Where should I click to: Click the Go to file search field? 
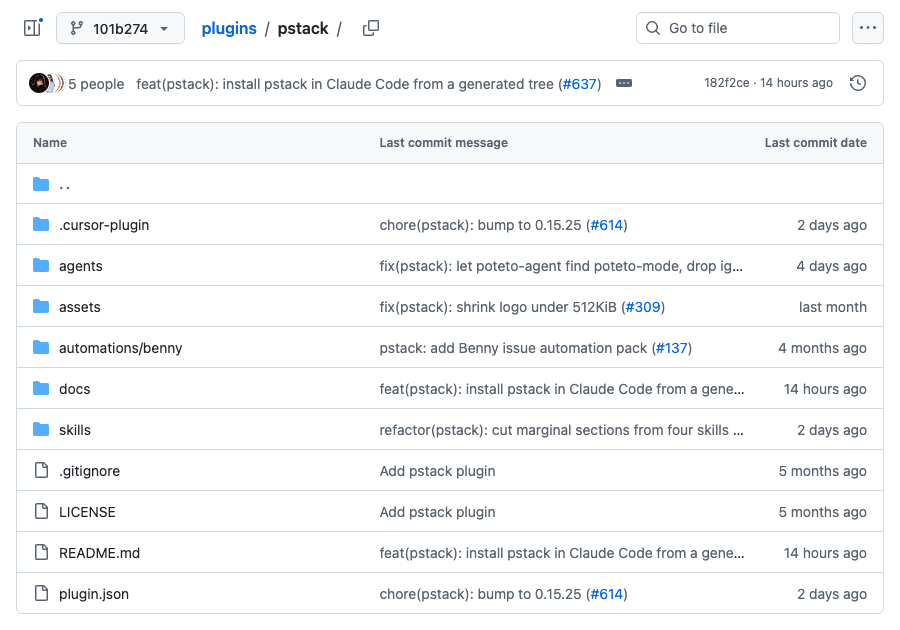(x=738, y=28)
